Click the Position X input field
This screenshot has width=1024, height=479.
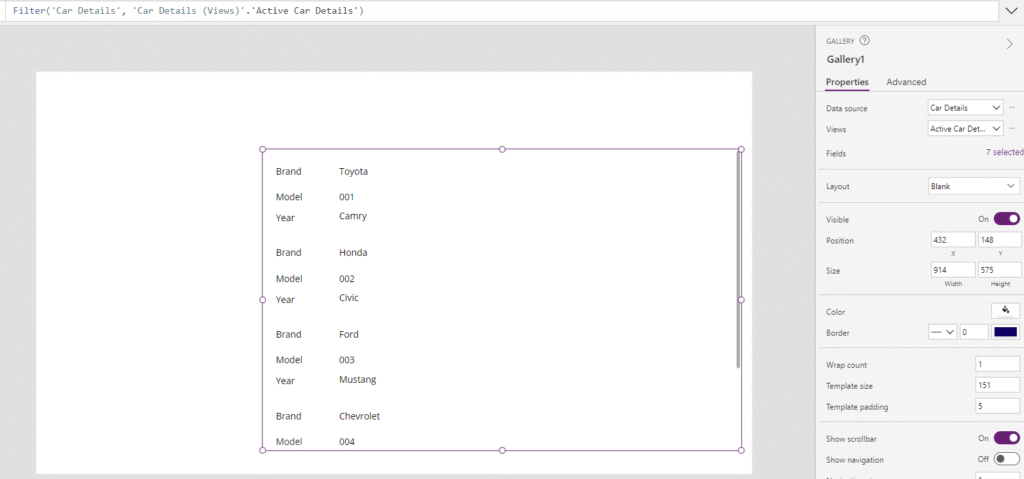953,240
